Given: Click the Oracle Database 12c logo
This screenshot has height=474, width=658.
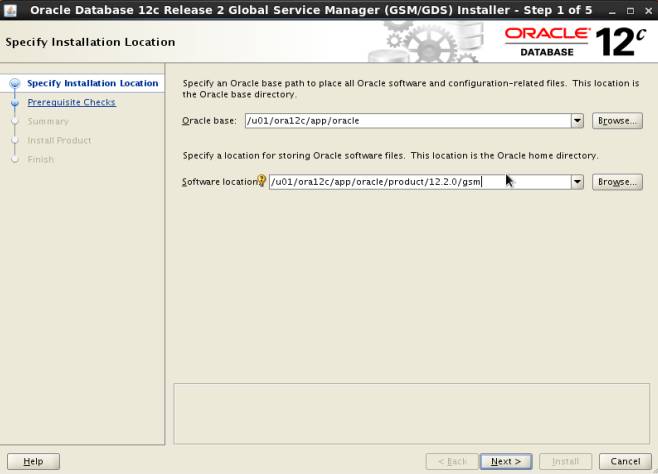Looking at the screenshot, I should [x=574, y=42].
